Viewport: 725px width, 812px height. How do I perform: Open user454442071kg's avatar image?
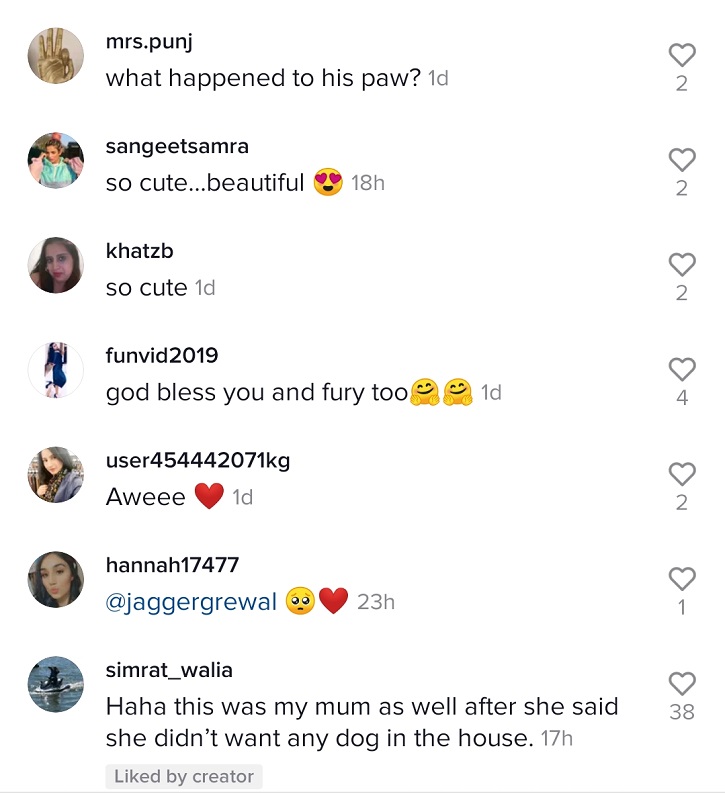(x=56, y=475)
